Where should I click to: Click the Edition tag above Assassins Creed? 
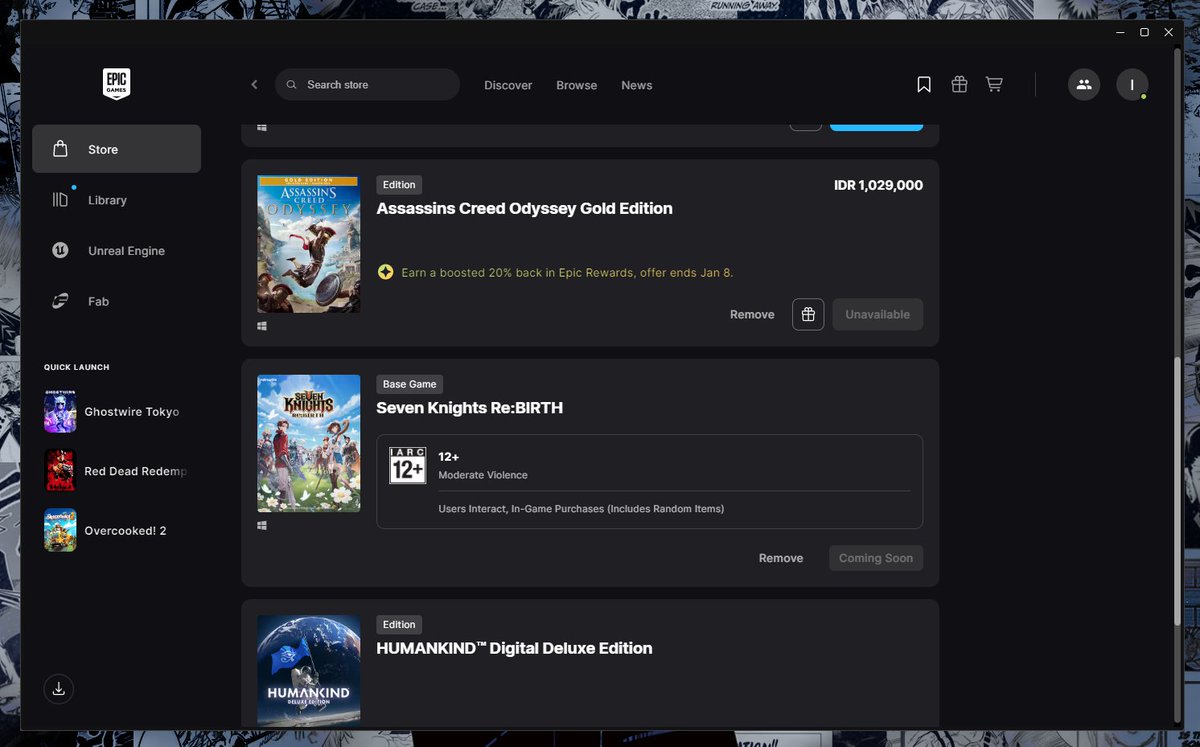coord(399,185)
